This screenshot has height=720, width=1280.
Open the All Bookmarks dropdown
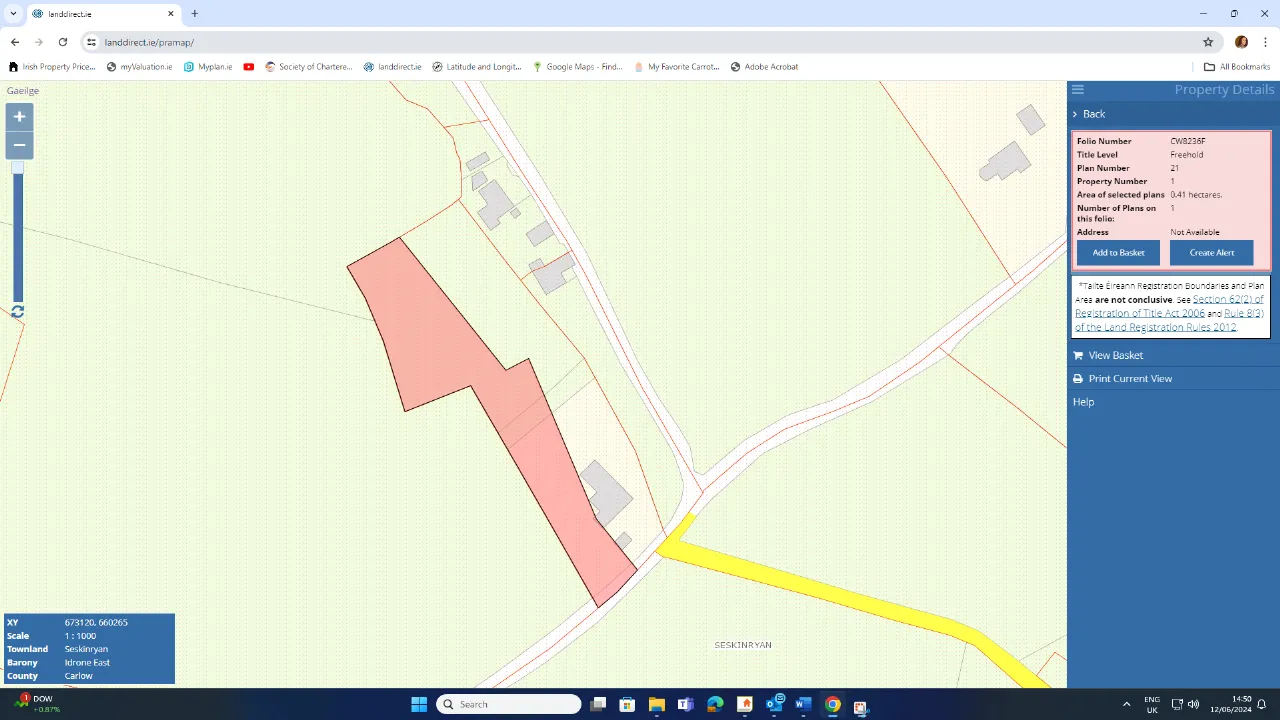(1238, 66)
